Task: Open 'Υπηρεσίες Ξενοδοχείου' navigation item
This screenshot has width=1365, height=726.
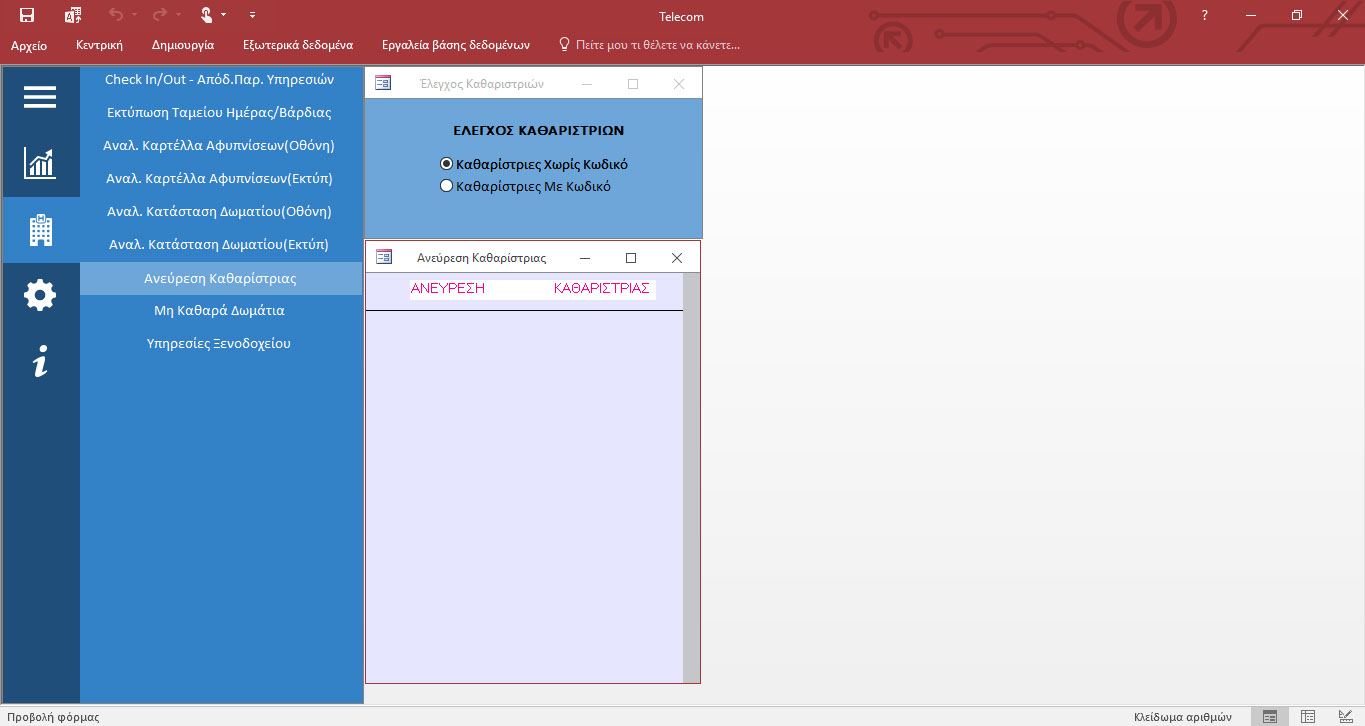Action: (x=219, y=343)
